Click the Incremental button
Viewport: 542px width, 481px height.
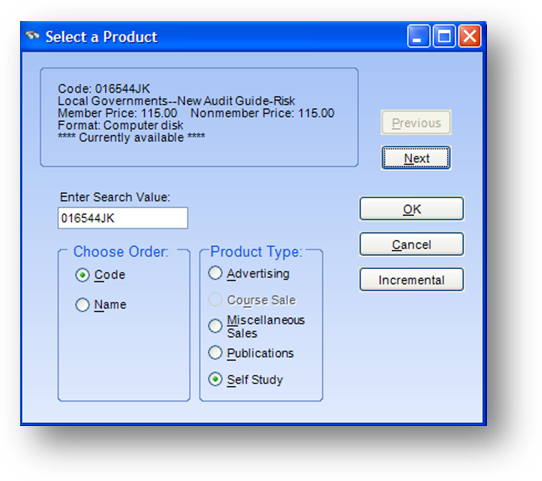(x=411, y=280)
